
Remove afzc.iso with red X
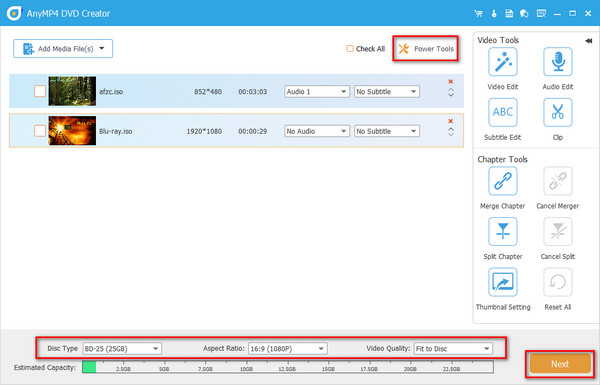[451, 82]
